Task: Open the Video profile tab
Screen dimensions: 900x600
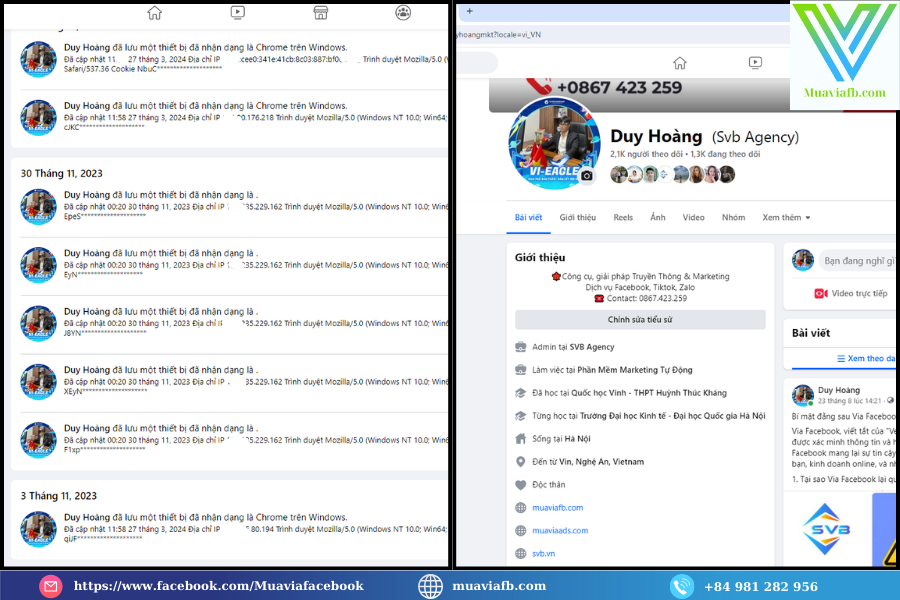Action: [x=693, y=218]
